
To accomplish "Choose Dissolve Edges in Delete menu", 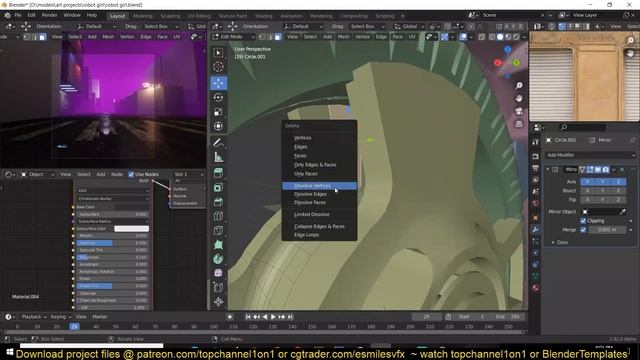I will [319, 194].
